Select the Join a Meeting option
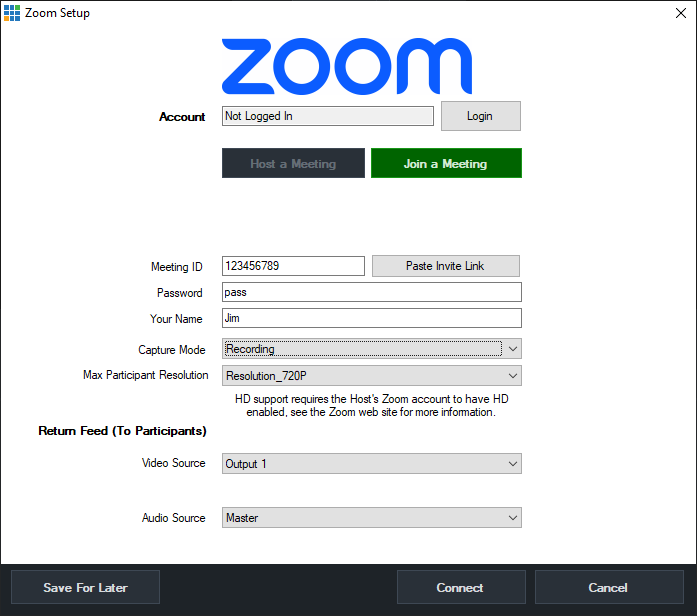 click(446, 163)
